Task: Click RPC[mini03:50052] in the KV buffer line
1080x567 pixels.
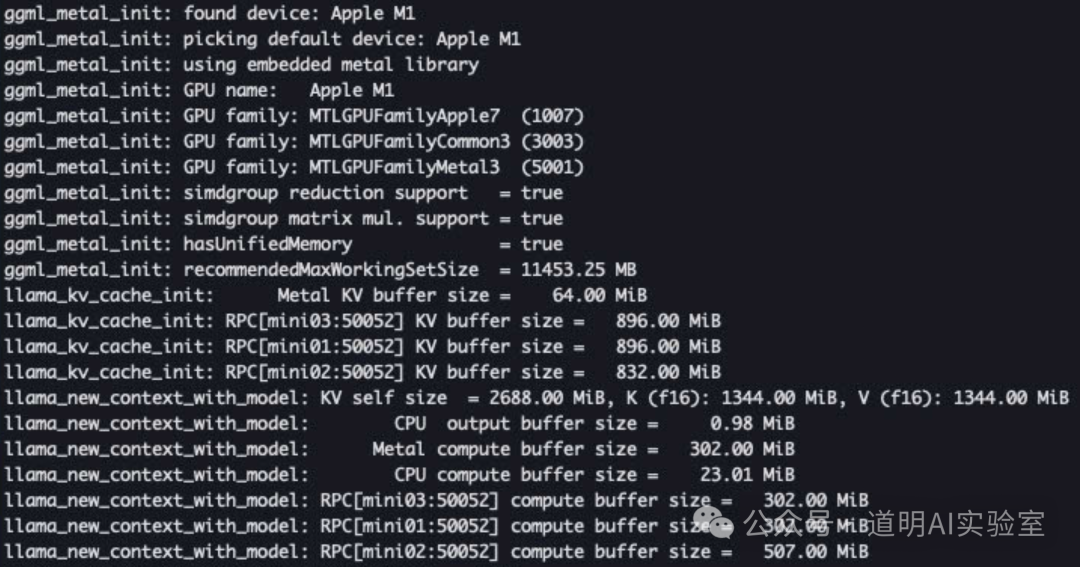Action: click(x=314, y=321)
